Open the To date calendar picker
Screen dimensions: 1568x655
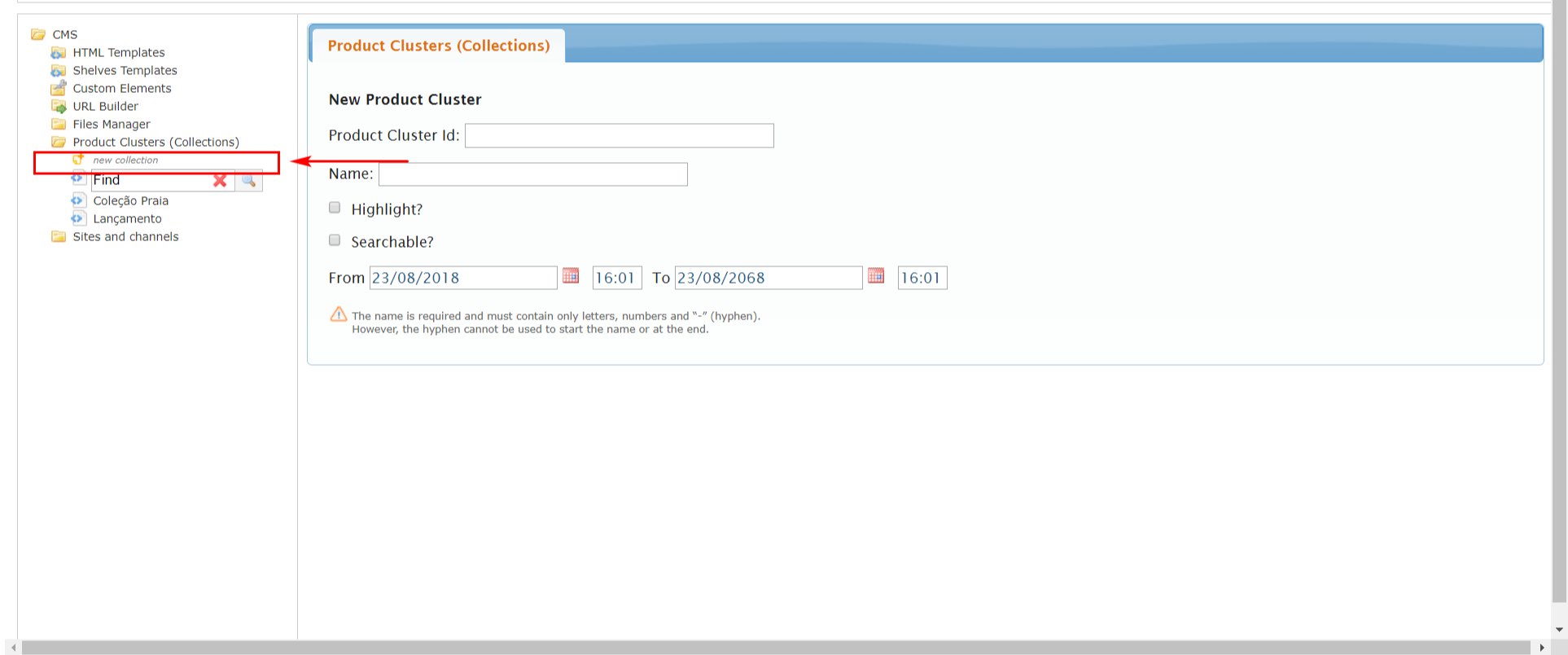(x=876, y=276)
